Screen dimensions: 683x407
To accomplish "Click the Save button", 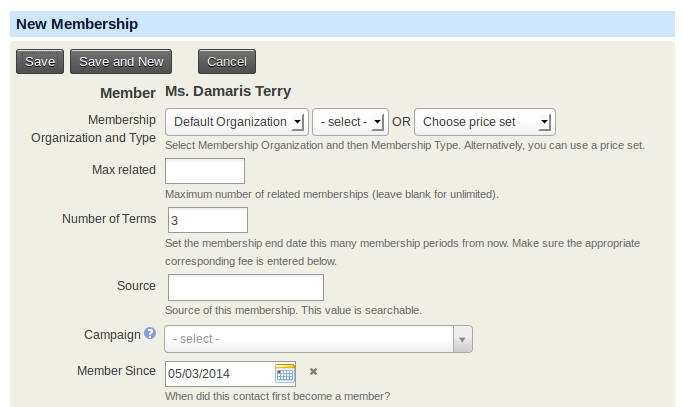I will [x=40, y=62].
